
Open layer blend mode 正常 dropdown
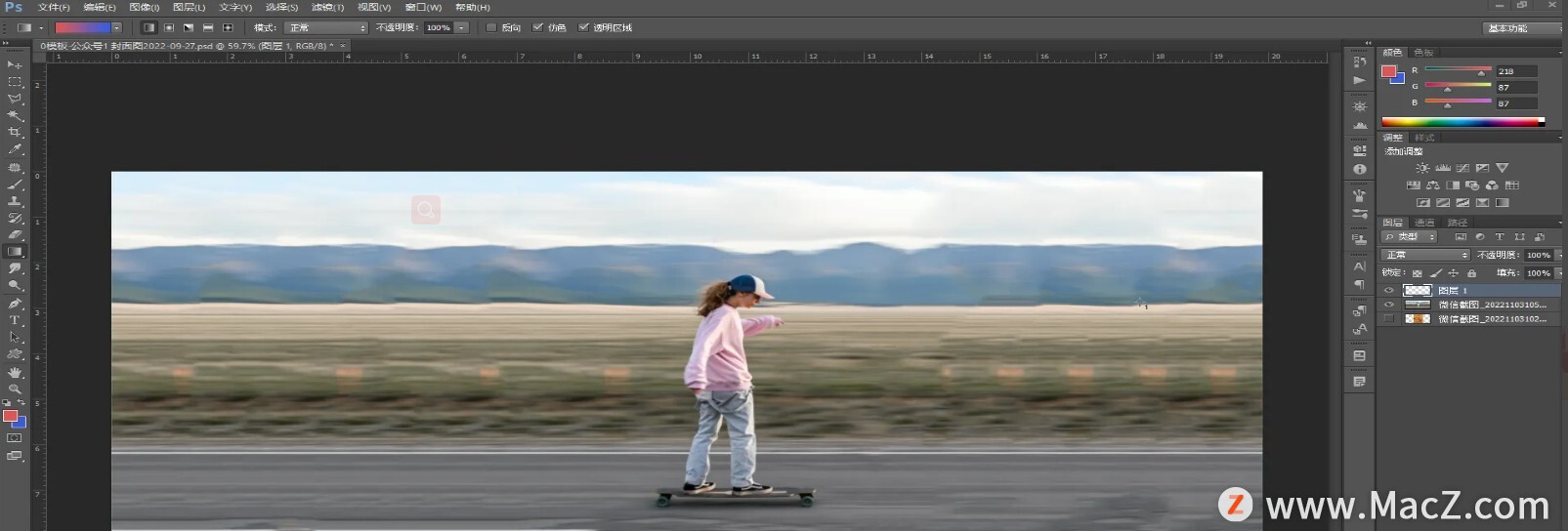point(1425,255)
